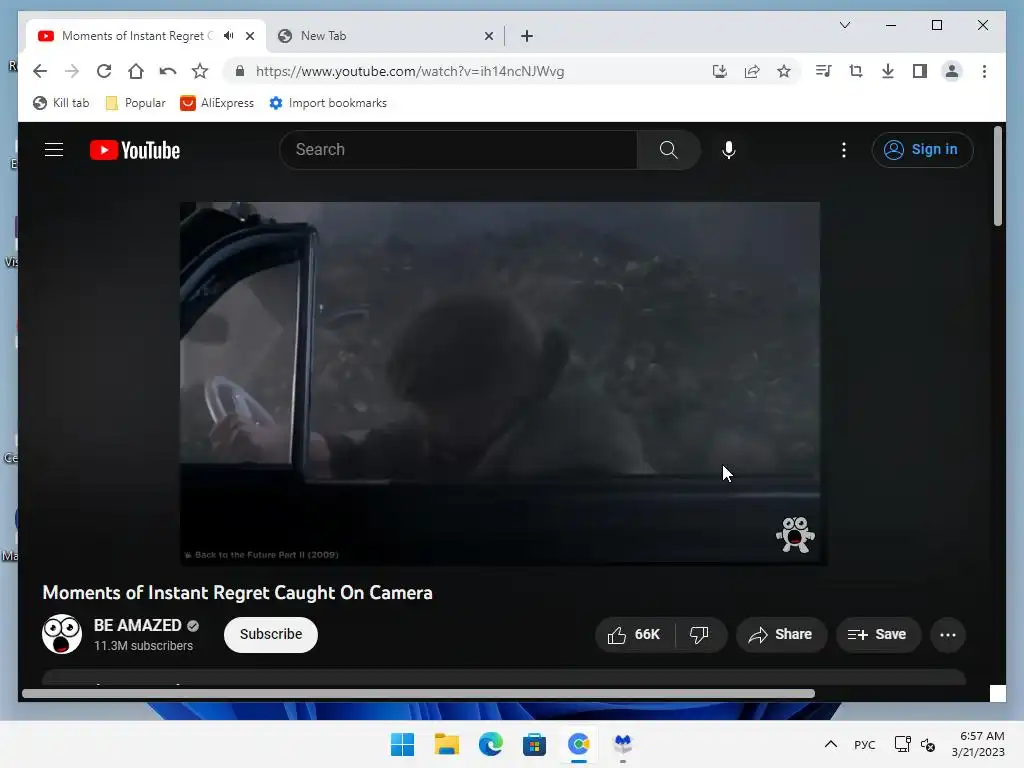Viewport: 1024px width, 768px height.
Task: Click the Share button
Action: point(781,635)
